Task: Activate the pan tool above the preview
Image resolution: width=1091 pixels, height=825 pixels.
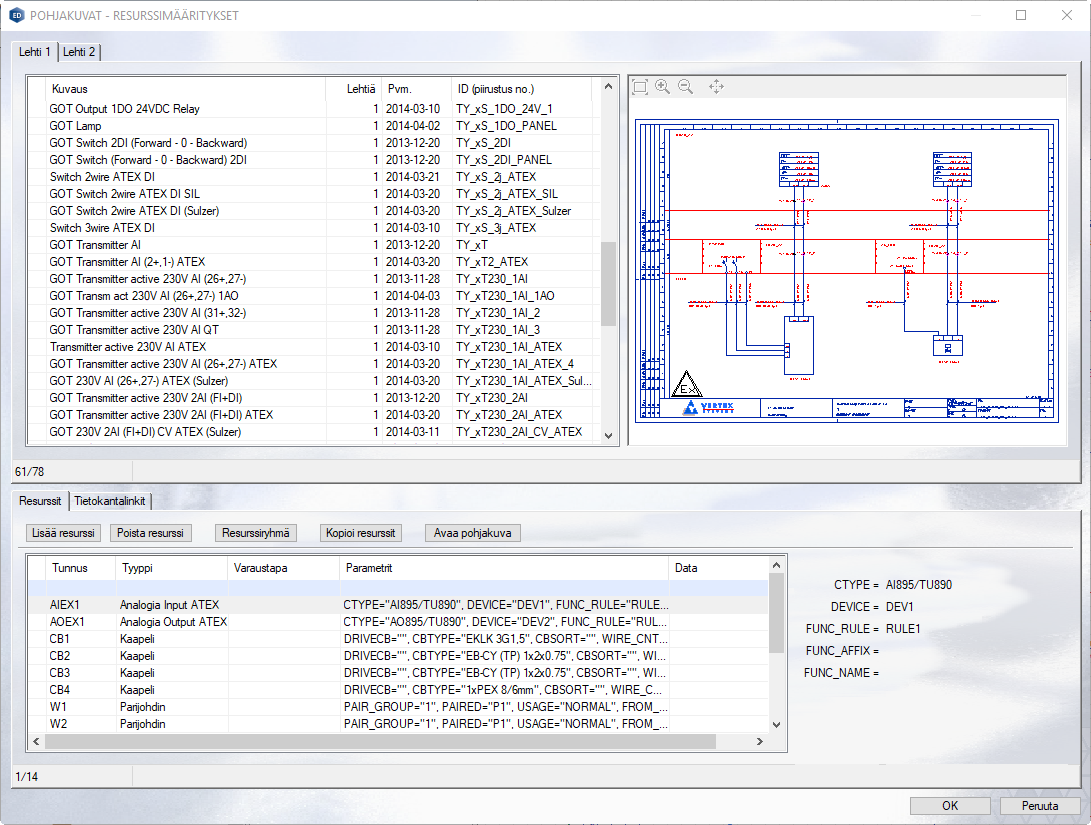Action: [x=716, y=87]
